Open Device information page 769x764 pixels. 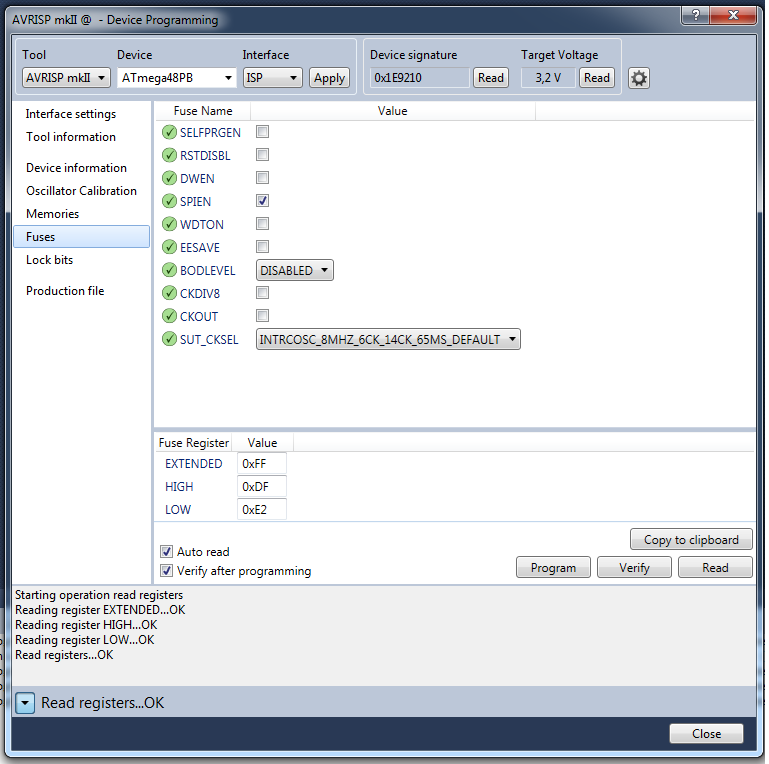pyautogui.click(x=77, y=168)
